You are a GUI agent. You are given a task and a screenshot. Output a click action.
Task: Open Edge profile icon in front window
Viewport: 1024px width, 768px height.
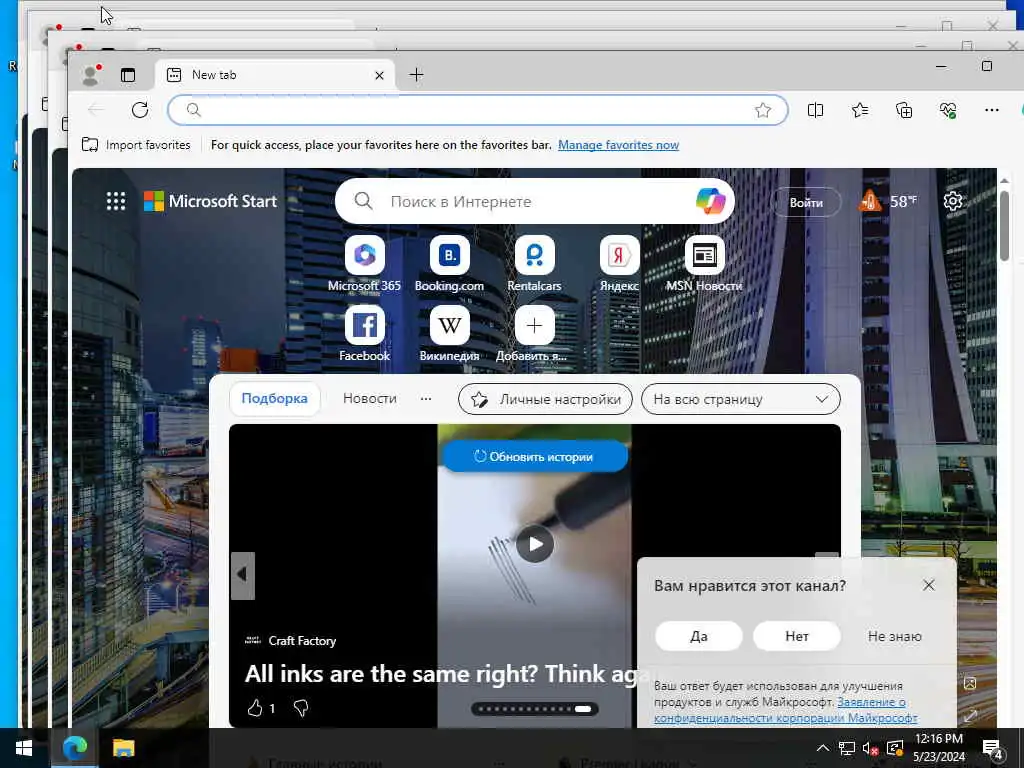[x=91, y=75]
